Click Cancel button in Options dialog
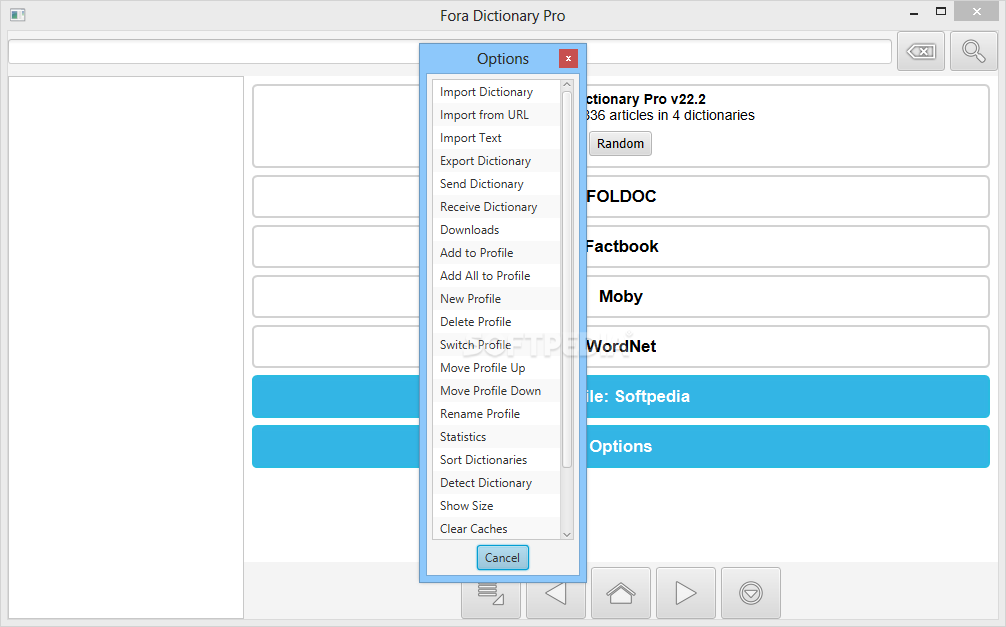This screenshot has width=1006, height=627. click(502, 558)
